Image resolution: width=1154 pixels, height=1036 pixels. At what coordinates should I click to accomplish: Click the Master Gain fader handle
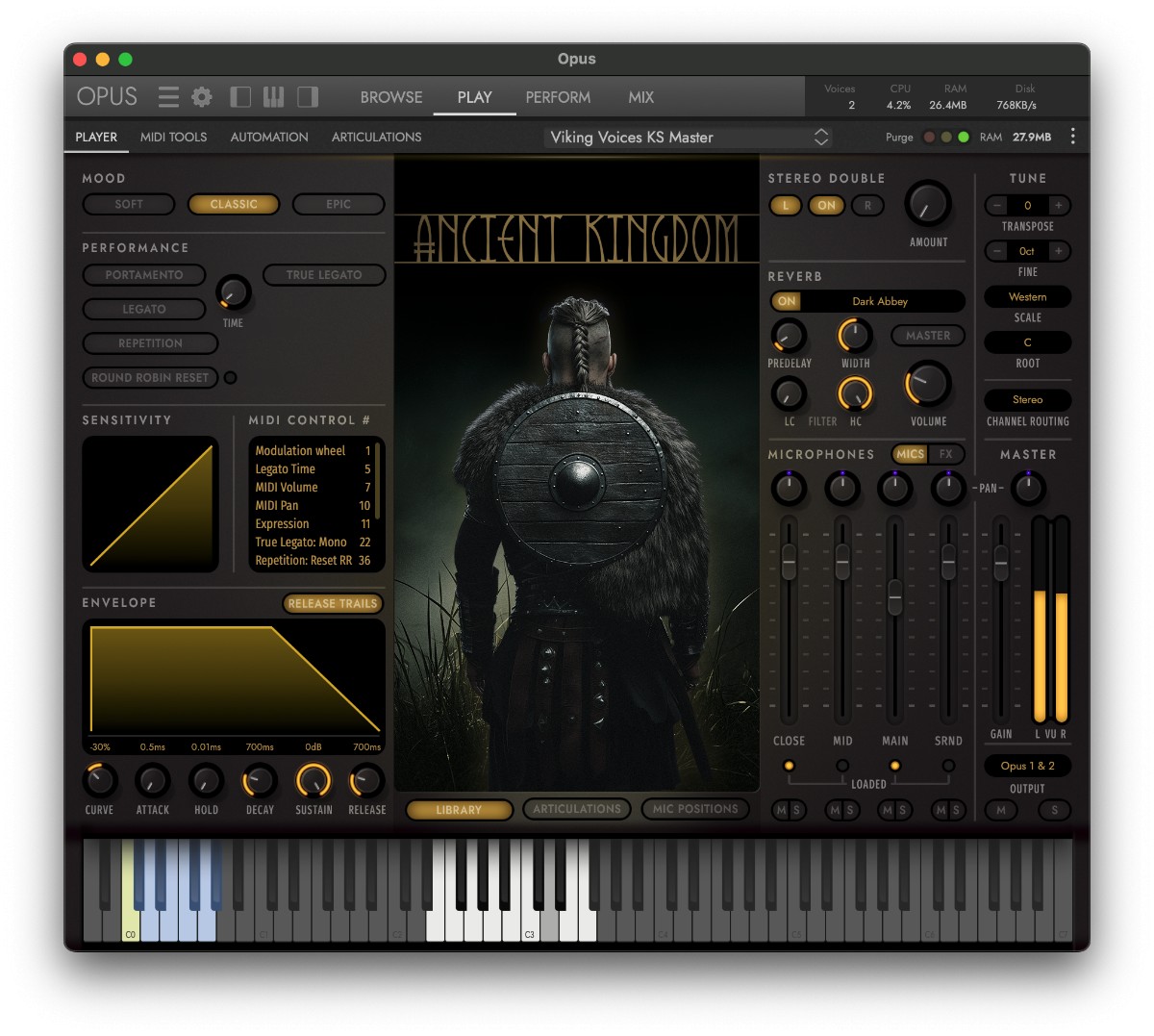tap(1001, 562)
